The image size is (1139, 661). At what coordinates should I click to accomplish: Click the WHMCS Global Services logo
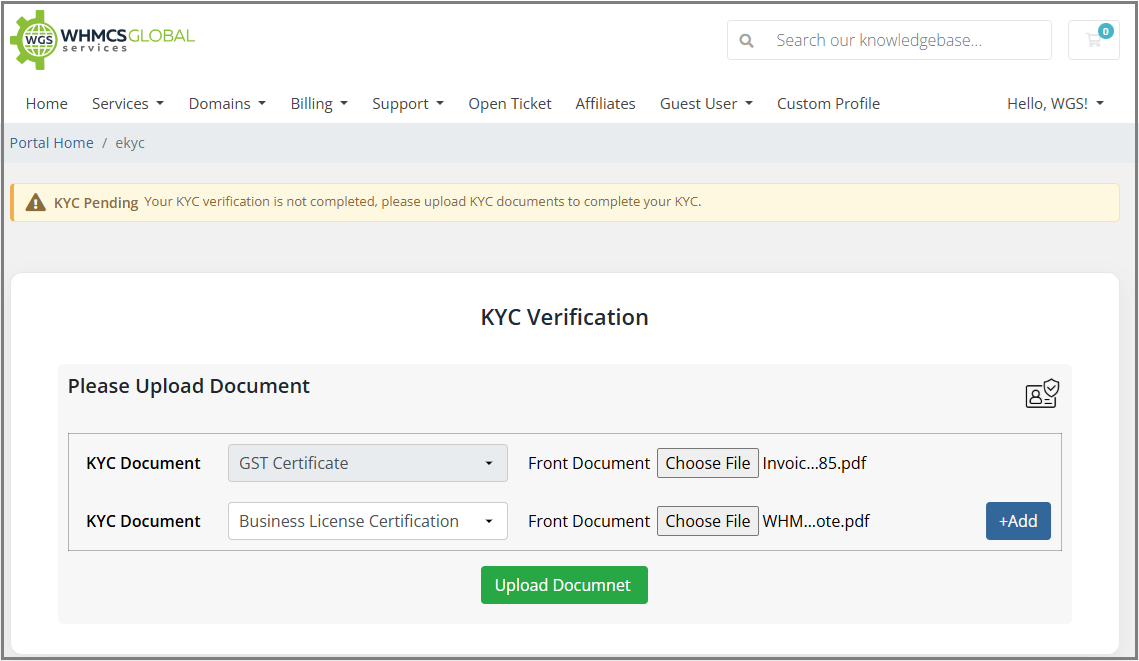[102, 40]
